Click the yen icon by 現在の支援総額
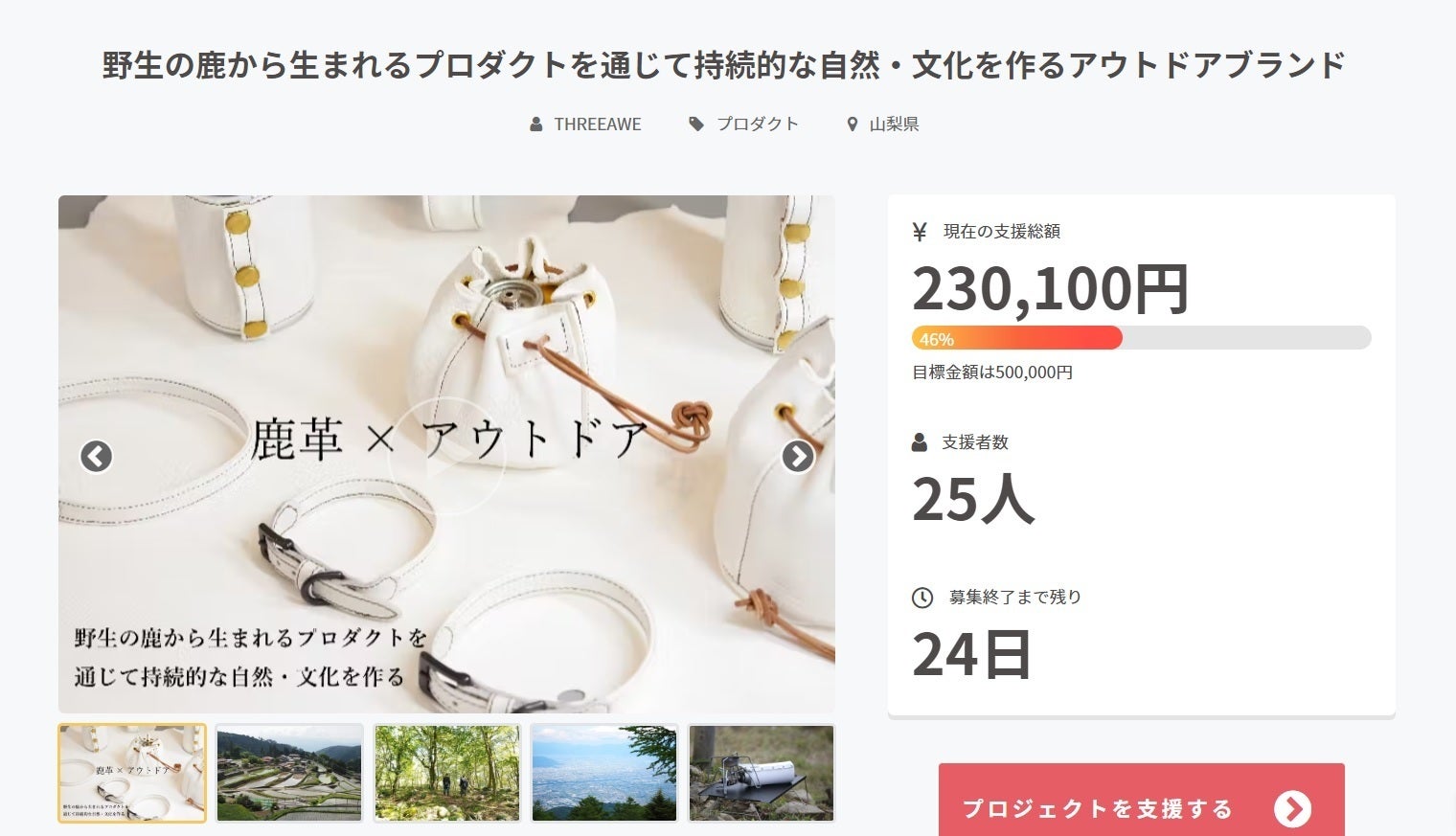The image size is (1456, 836). pyautogui.click(x=921, y=231)
